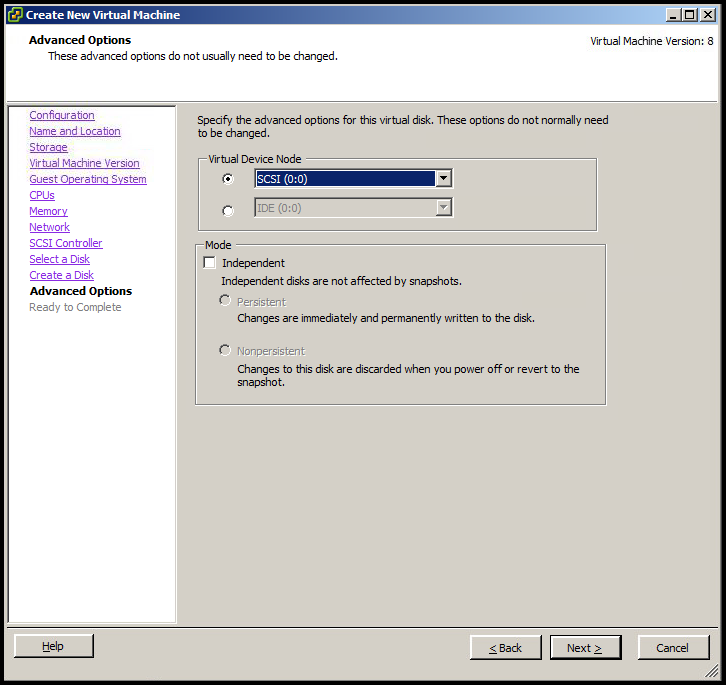Click the Back button
This screenshot has width=726, height=685.
pyautogui.click(x=506, y=647)
